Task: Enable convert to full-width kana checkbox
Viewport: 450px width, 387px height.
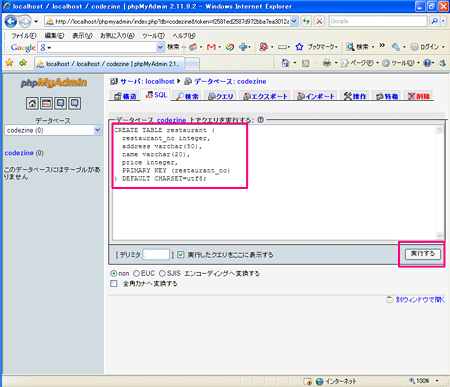Action: pyautogui.click(x=114, y=284)
